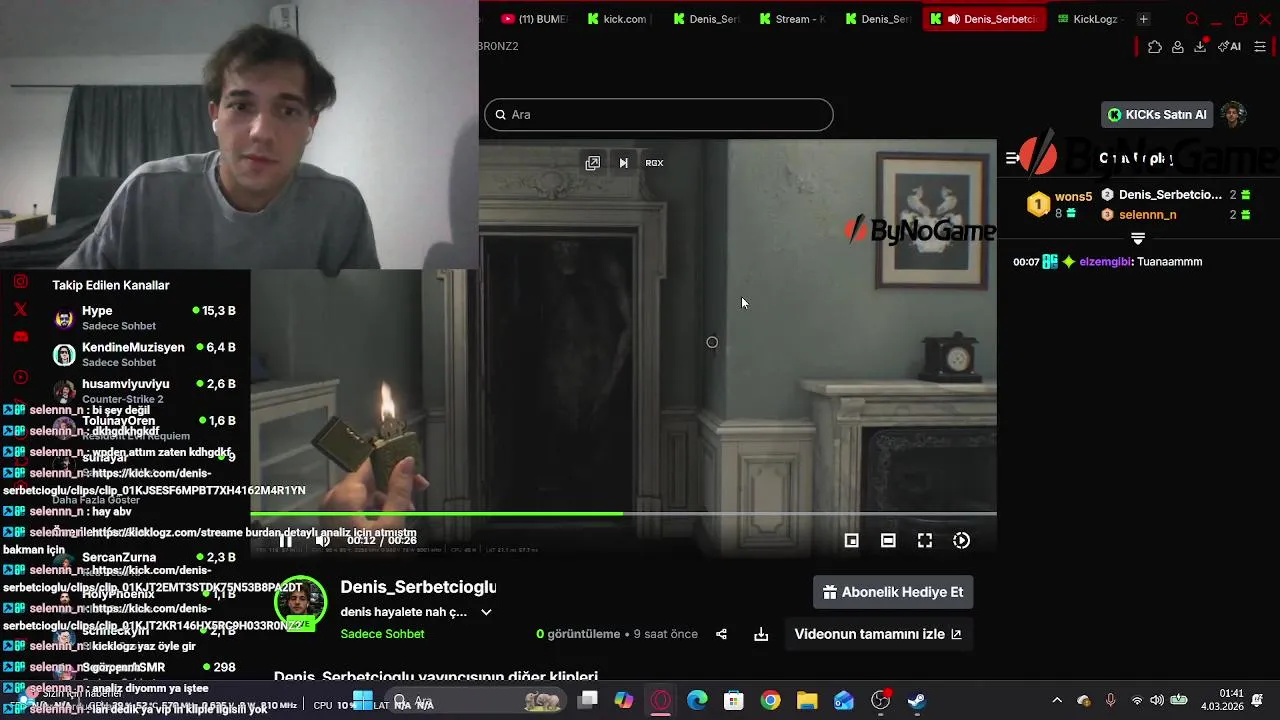1280x720 pixels.
Task: Open playback speed settings icon
Action: coord(961,541)
